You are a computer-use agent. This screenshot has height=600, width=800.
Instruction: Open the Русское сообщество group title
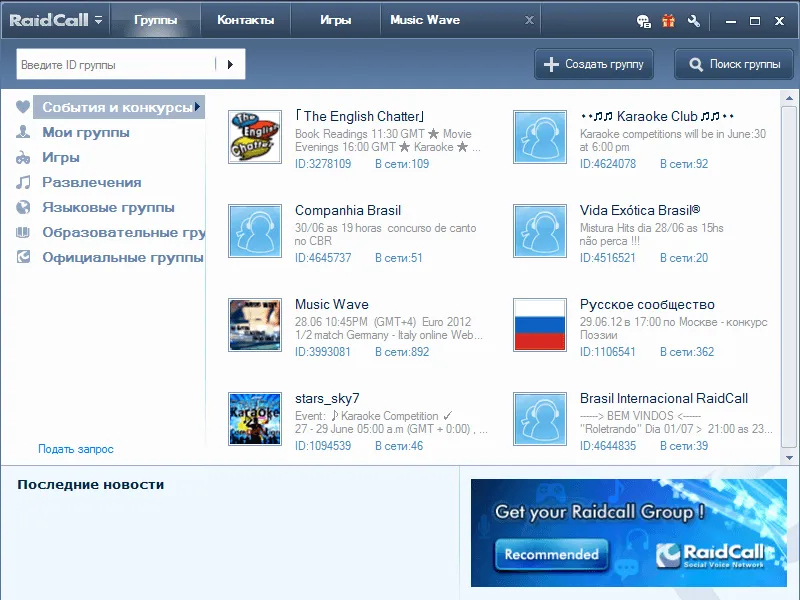[647, 305]
